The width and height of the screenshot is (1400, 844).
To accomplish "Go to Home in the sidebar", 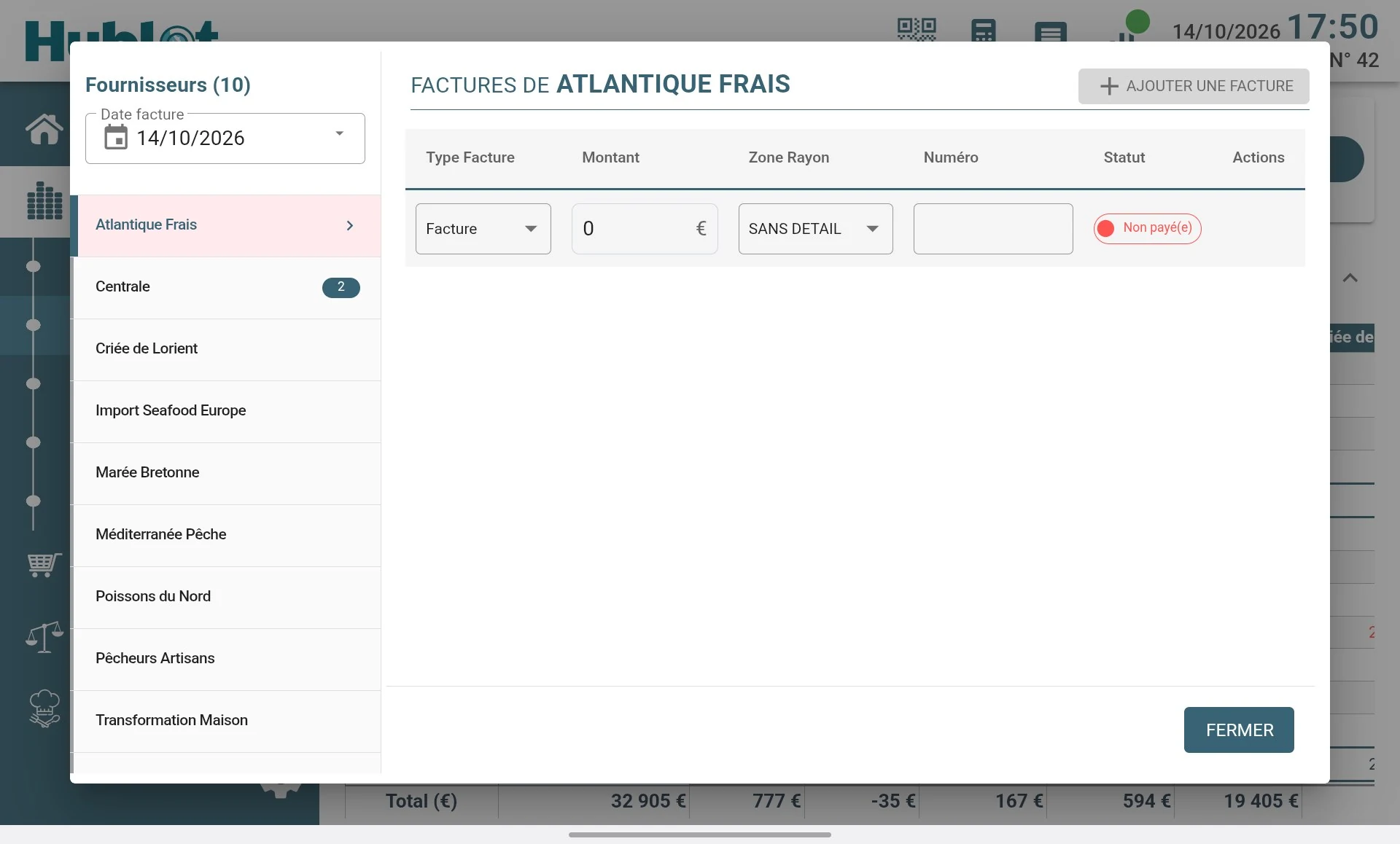I will coord(44,130).
